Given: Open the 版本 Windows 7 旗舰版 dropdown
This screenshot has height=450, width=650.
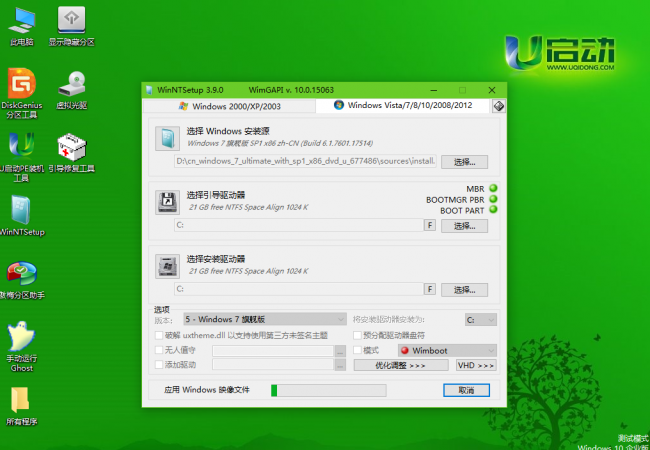Looking at the screenshot, I should 265,319.
